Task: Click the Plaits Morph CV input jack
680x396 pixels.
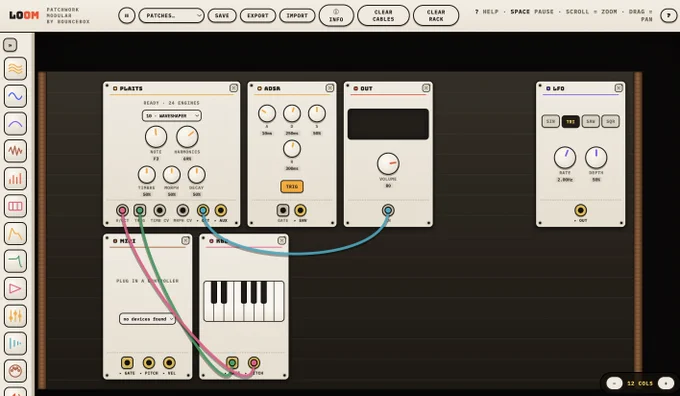Action: pyautogui.click(x=183, y=210)
